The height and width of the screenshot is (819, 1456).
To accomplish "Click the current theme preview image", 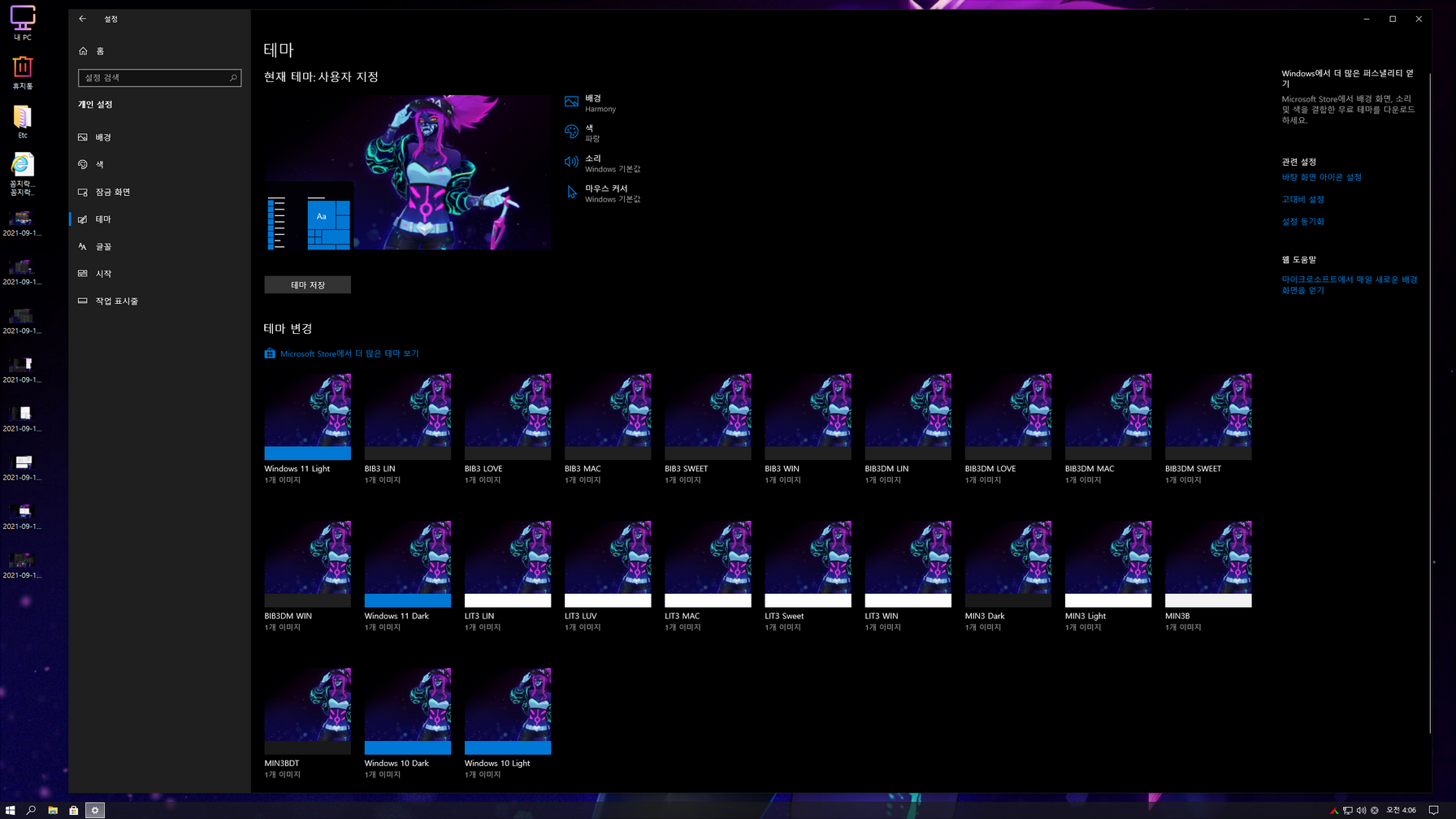I will 407,172.
